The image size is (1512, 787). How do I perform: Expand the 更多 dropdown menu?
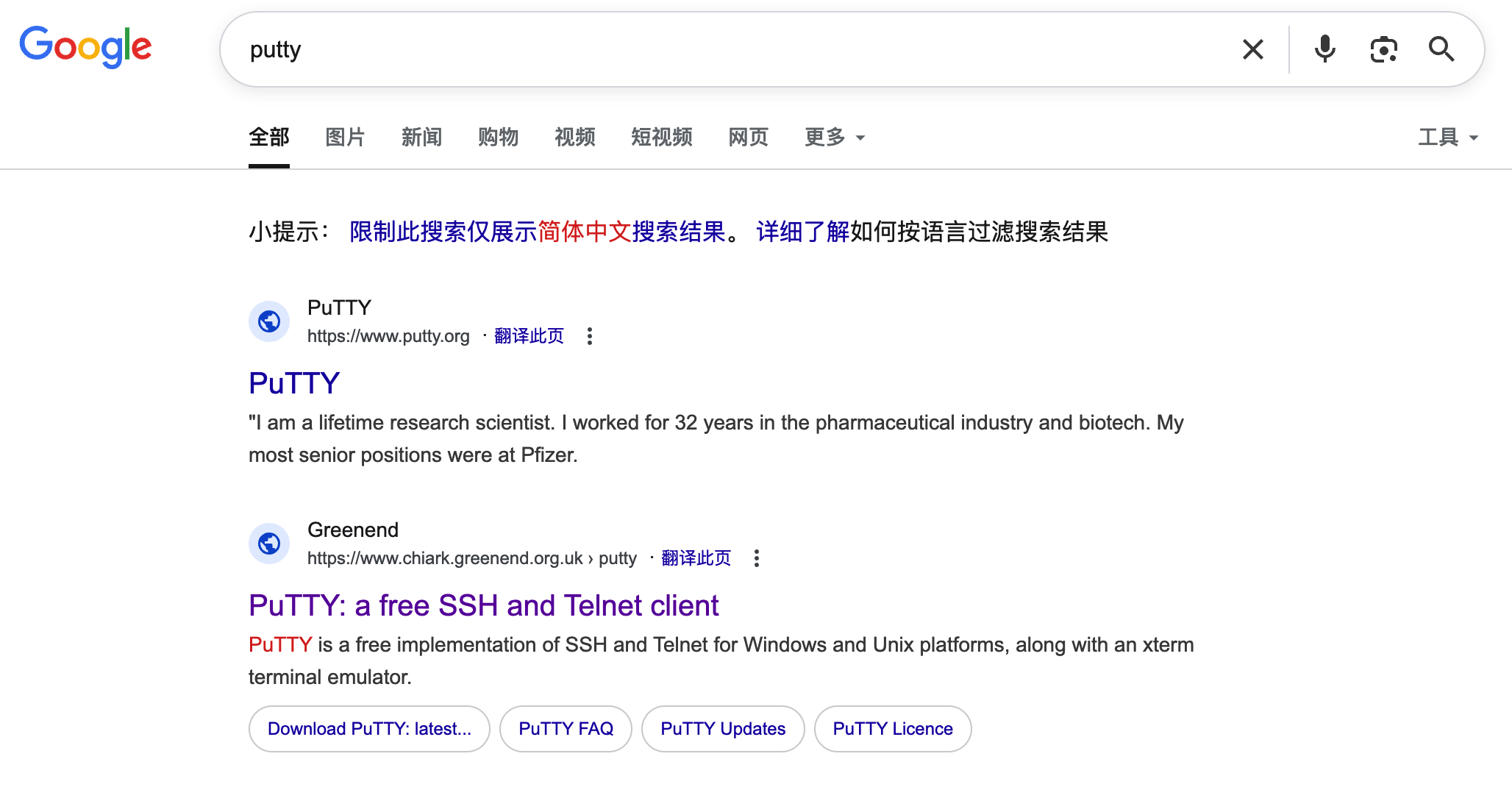point(834,138)
